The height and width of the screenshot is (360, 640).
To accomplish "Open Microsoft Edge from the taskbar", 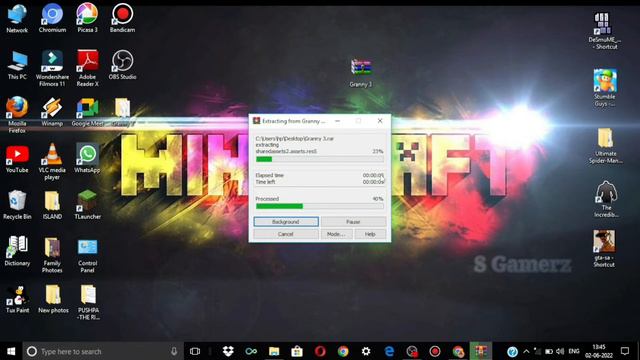I will point(389,351).
